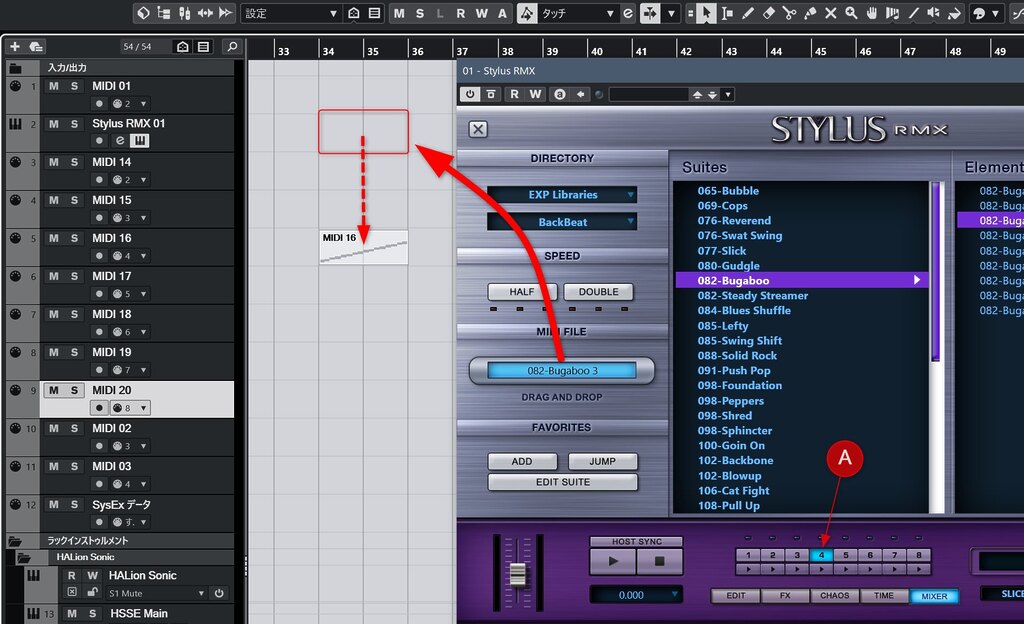Image resolution: width=1024 pixels, height=624 pixels.
Task: Switch to the MIXER page
Action: 934,596
